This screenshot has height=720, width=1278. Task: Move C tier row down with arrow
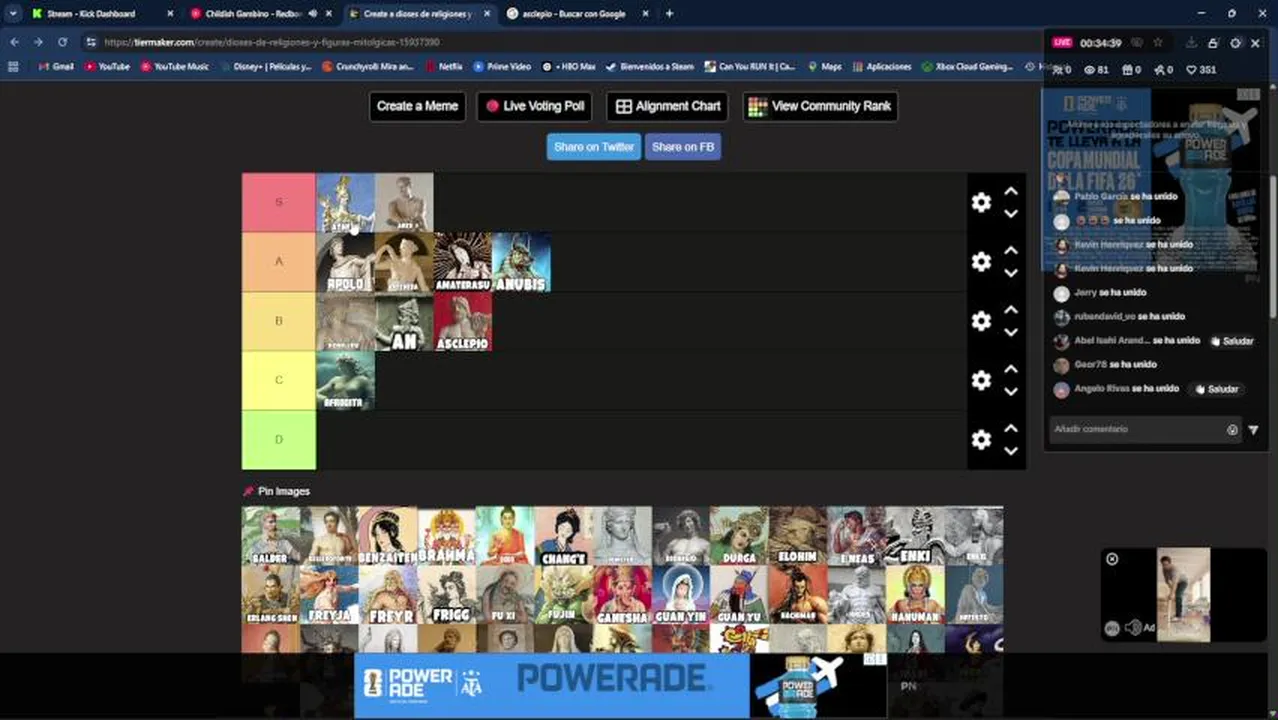tap(1011, 391)
